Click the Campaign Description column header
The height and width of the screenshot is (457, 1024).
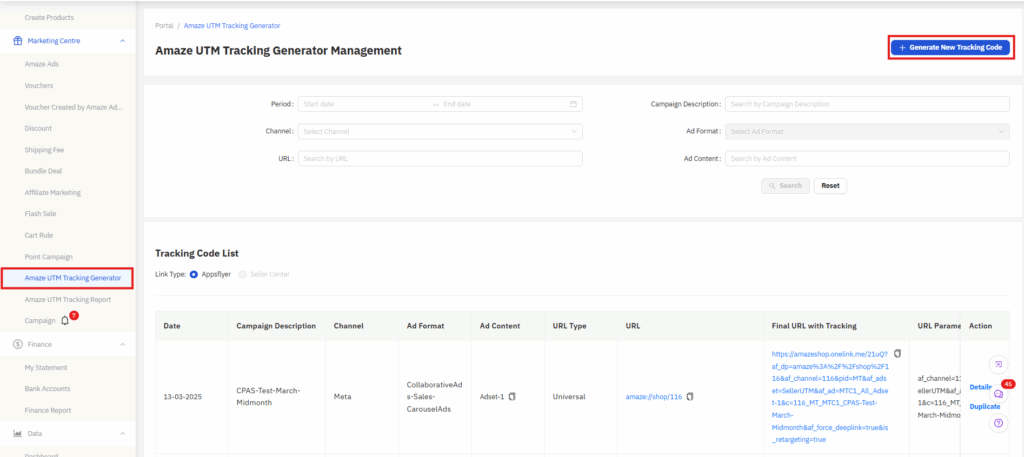coord(276,326)
